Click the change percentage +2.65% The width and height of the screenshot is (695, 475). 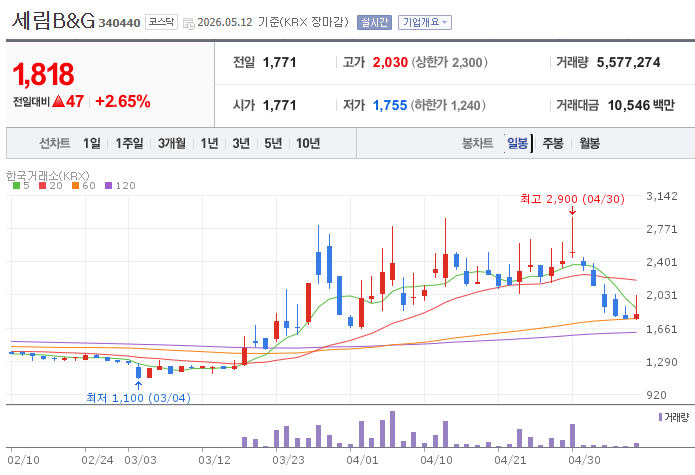123,101
